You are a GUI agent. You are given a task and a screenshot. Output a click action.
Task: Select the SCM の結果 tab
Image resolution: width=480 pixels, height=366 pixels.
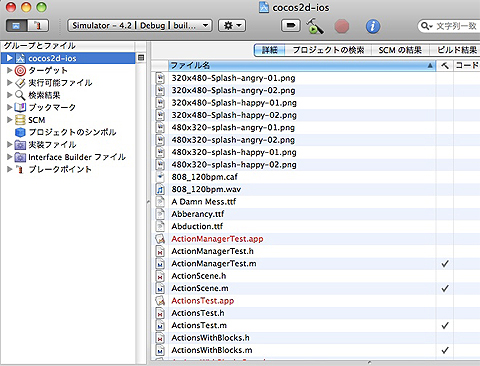click(400, 50)
